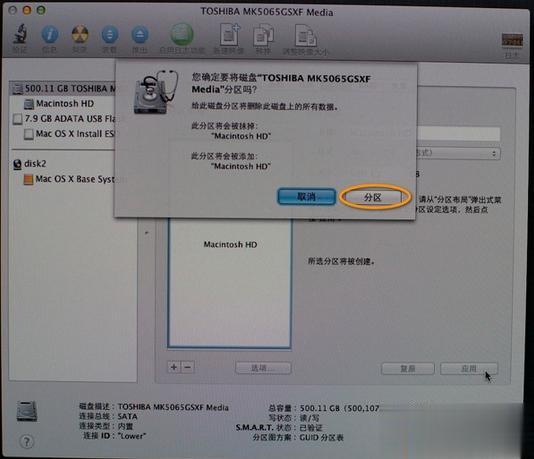Open the format dropdown behind the dialog
The width and height of the screenshot is (534, 459).
[458, 153]
